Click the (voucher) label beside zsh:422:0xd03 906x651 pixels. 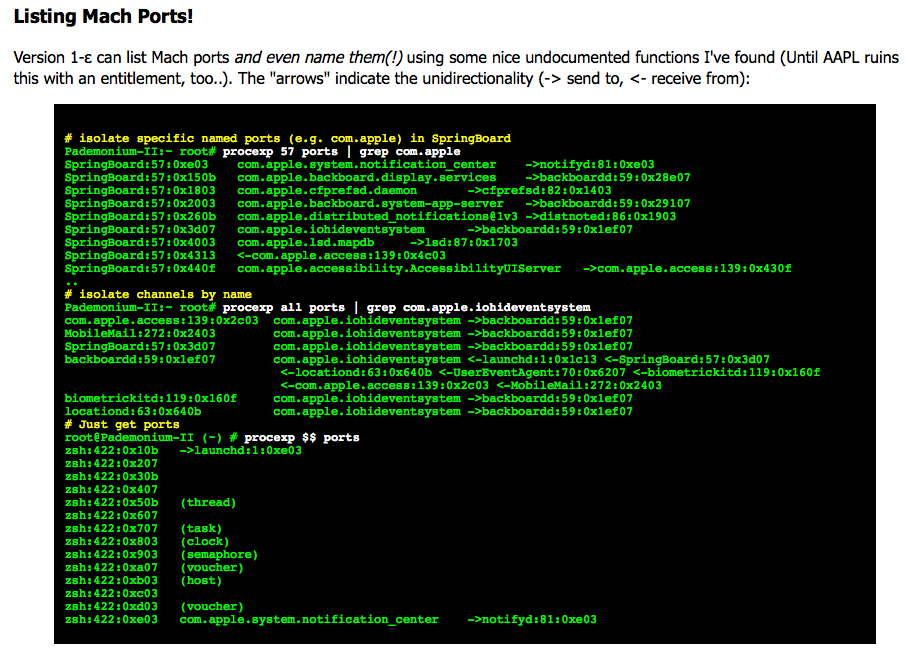point(211,607)
